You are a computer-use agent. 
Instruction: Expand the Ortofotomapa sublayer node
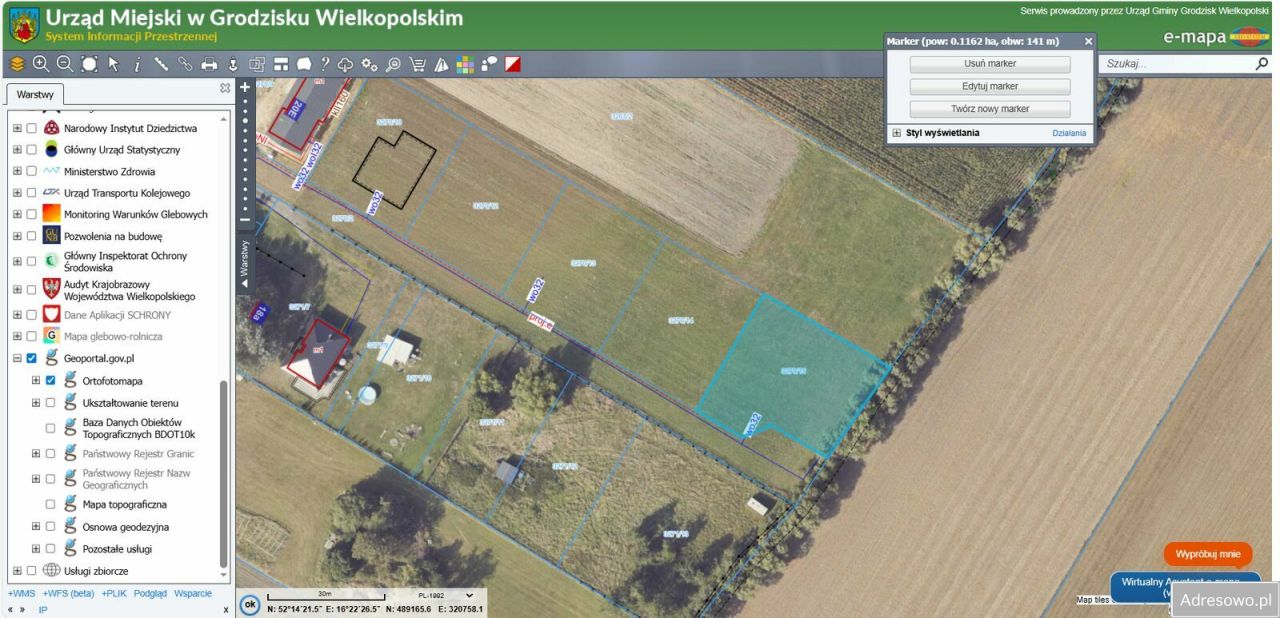pyautogui.click(x=36, y=380)
